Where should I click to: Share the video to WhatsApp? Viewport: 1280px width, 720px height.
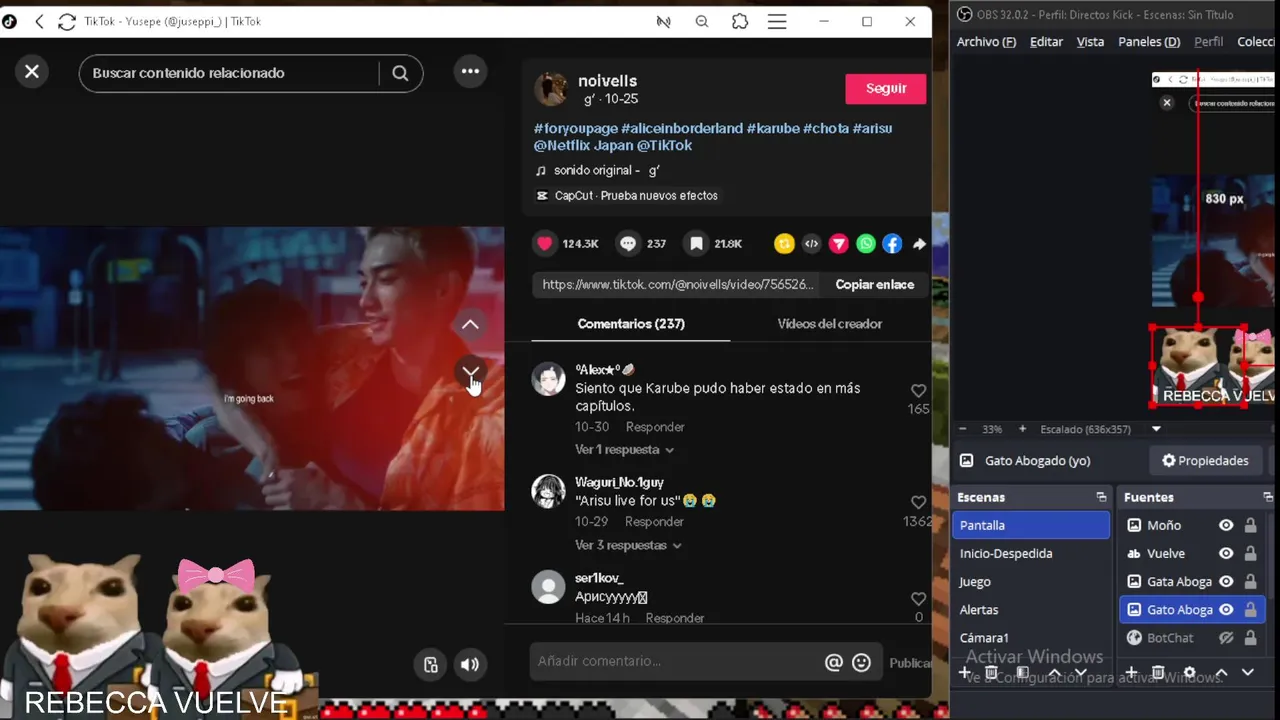coord(866,243)
